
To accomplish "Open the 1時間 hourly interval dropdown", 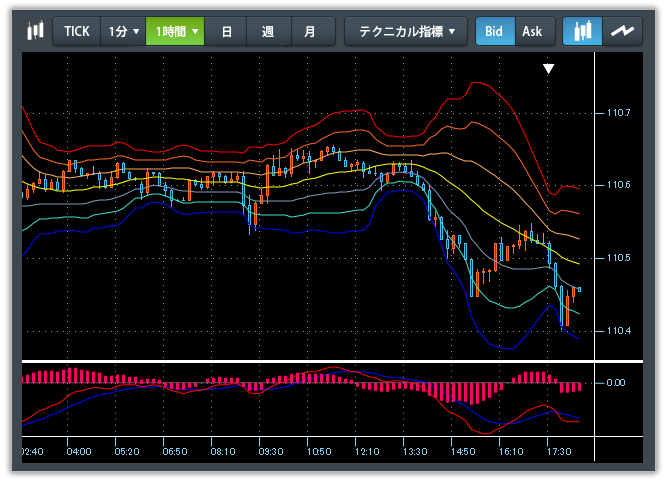I will pyautogui.click(x=175, y=31).
